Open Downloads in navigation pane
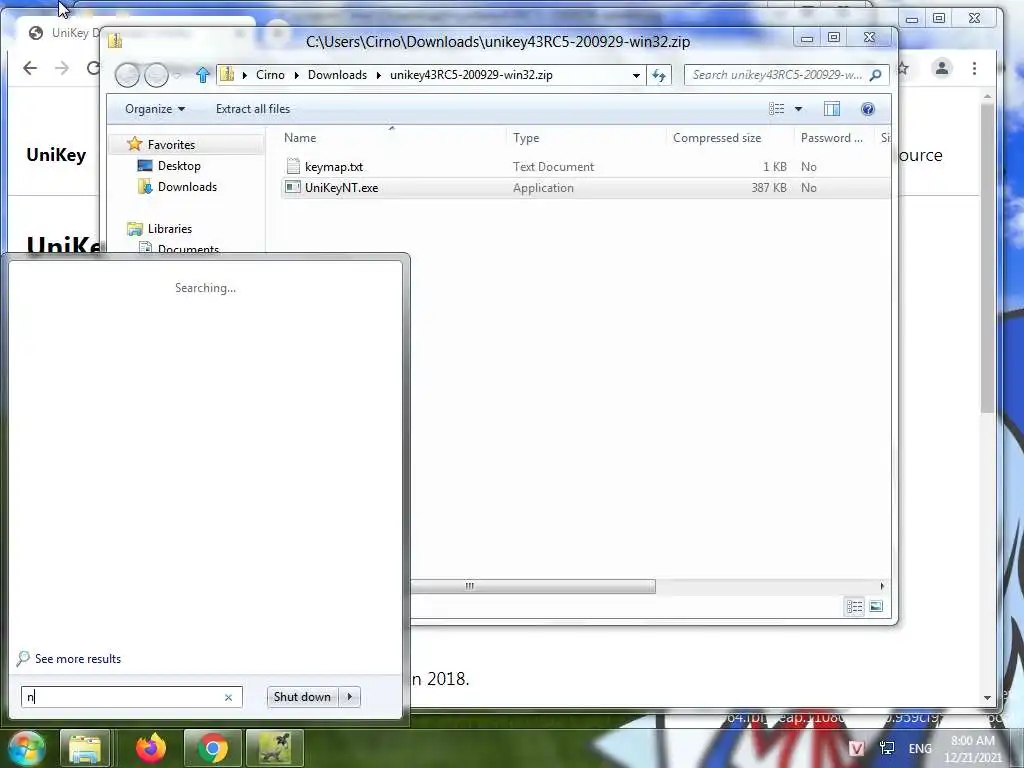The image size is (1024, 768). click(x=187, y=187)
